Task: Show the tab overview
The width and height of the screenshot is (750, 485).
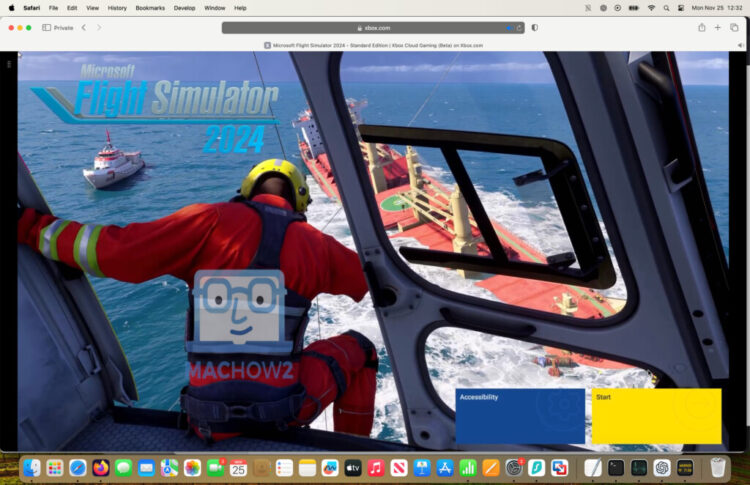Action: click(x=734, y=28)
